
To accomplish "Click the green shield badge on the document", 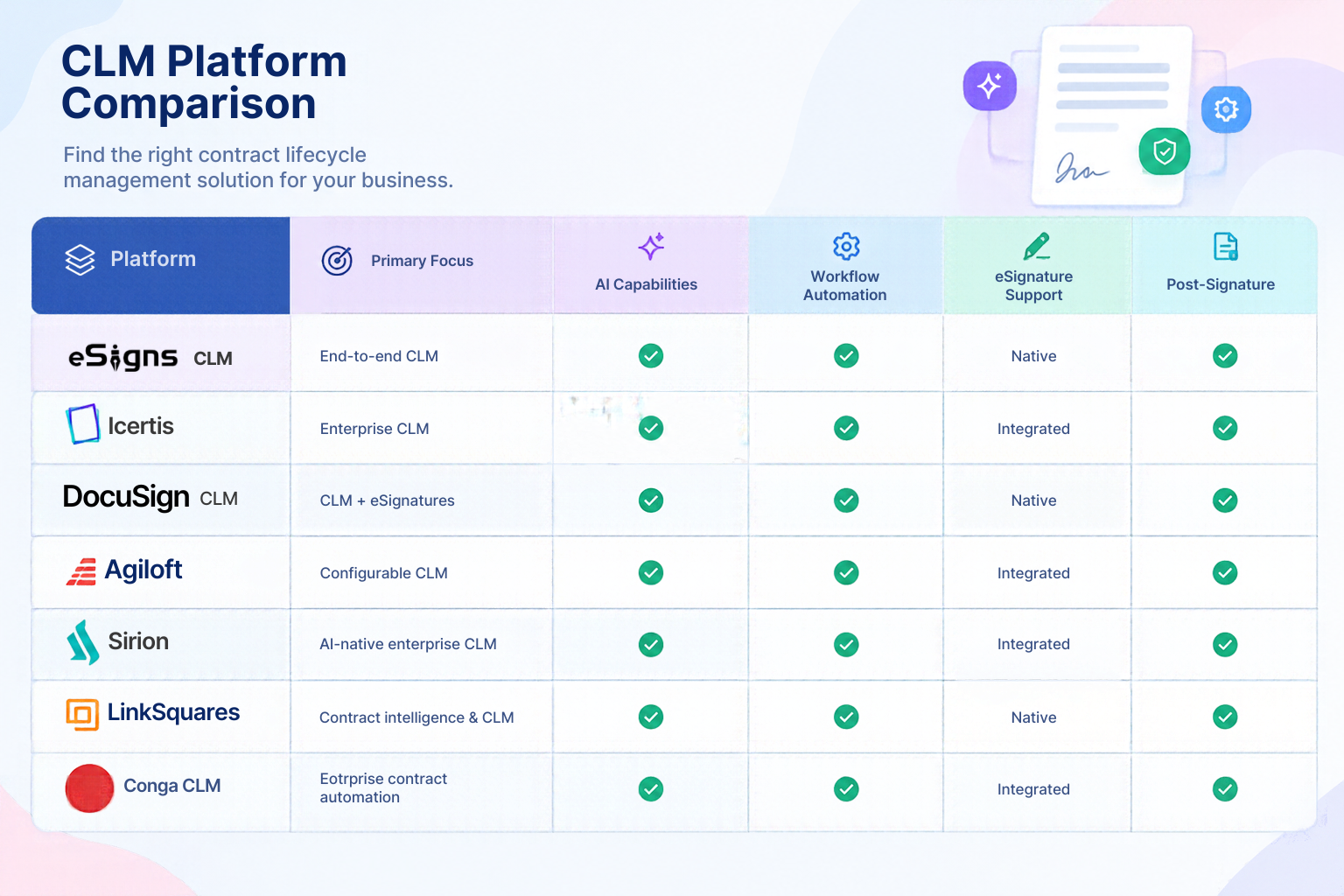I will 1165,151.
